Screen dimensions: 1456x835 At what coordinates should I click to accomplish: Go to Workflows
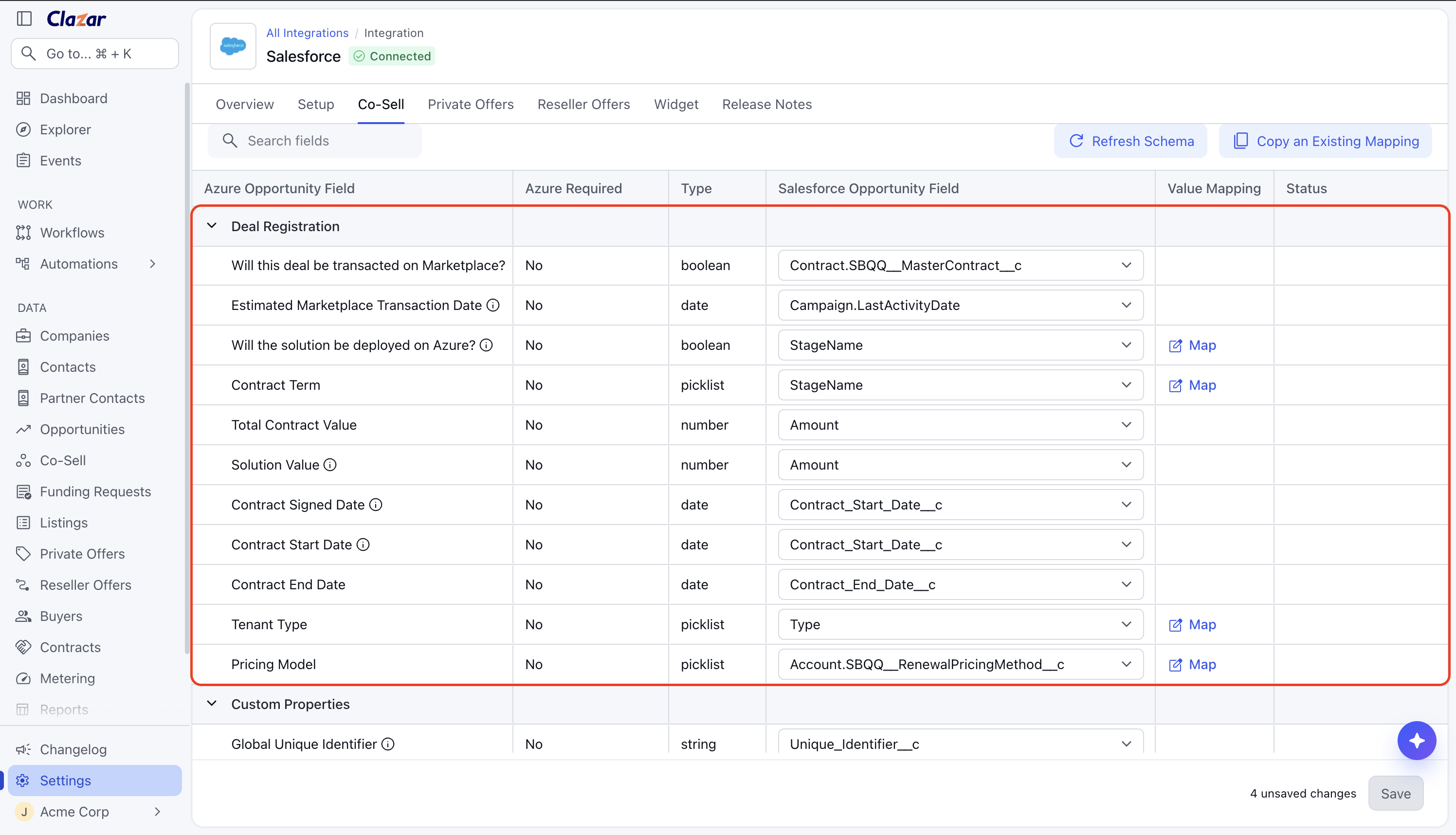pos(72,233)
